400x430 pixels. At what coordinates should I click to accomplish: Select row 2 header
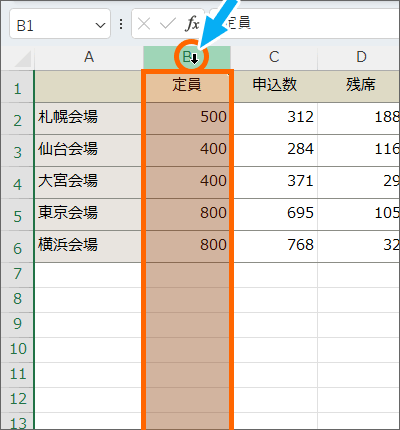(x=17, y=119)
